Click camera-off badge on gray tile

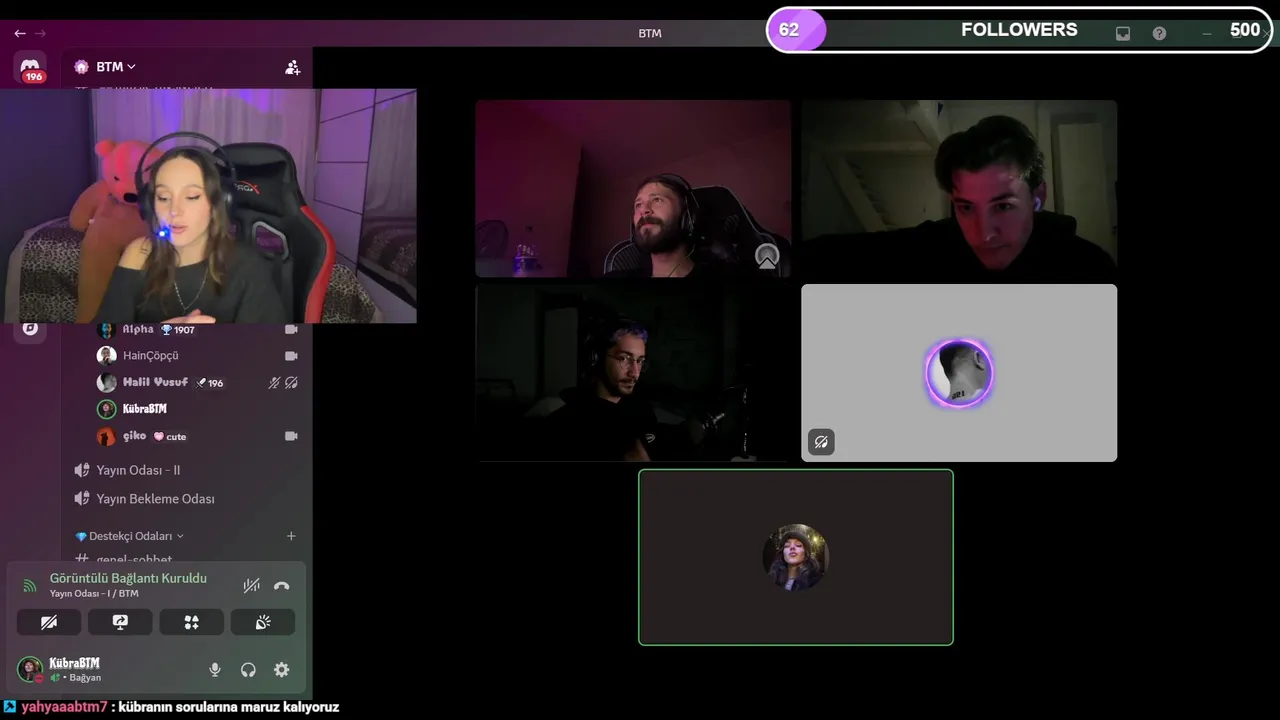tap(821, 441)
